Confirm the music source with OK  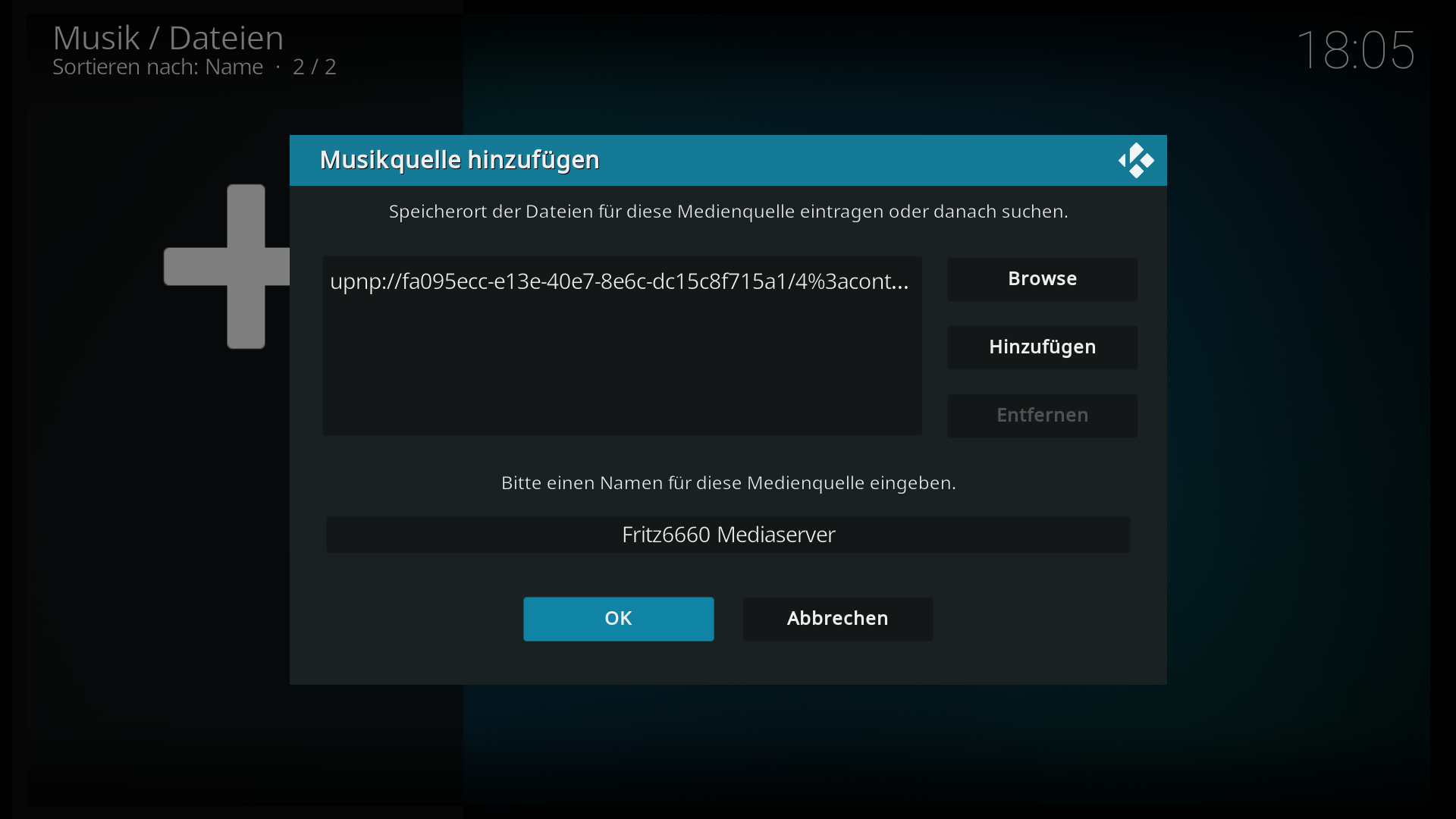[x=618, y=619]
